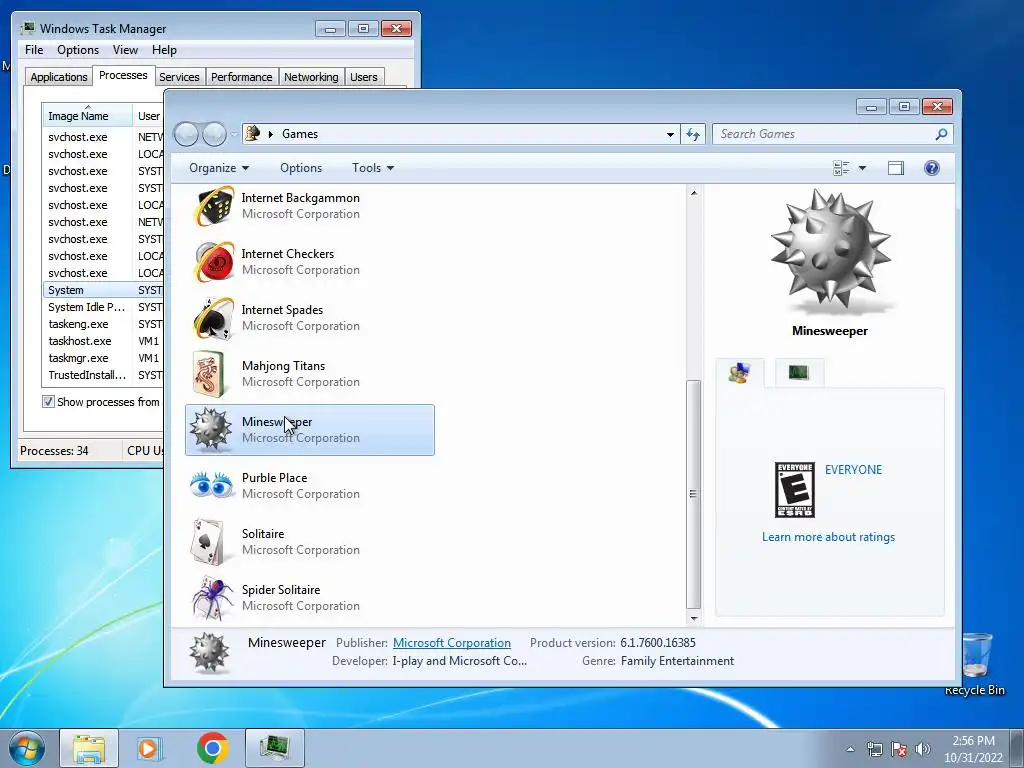Select the Internet Spades card icon
Viewport: 1024px width, 768px height.
(212, 318)
